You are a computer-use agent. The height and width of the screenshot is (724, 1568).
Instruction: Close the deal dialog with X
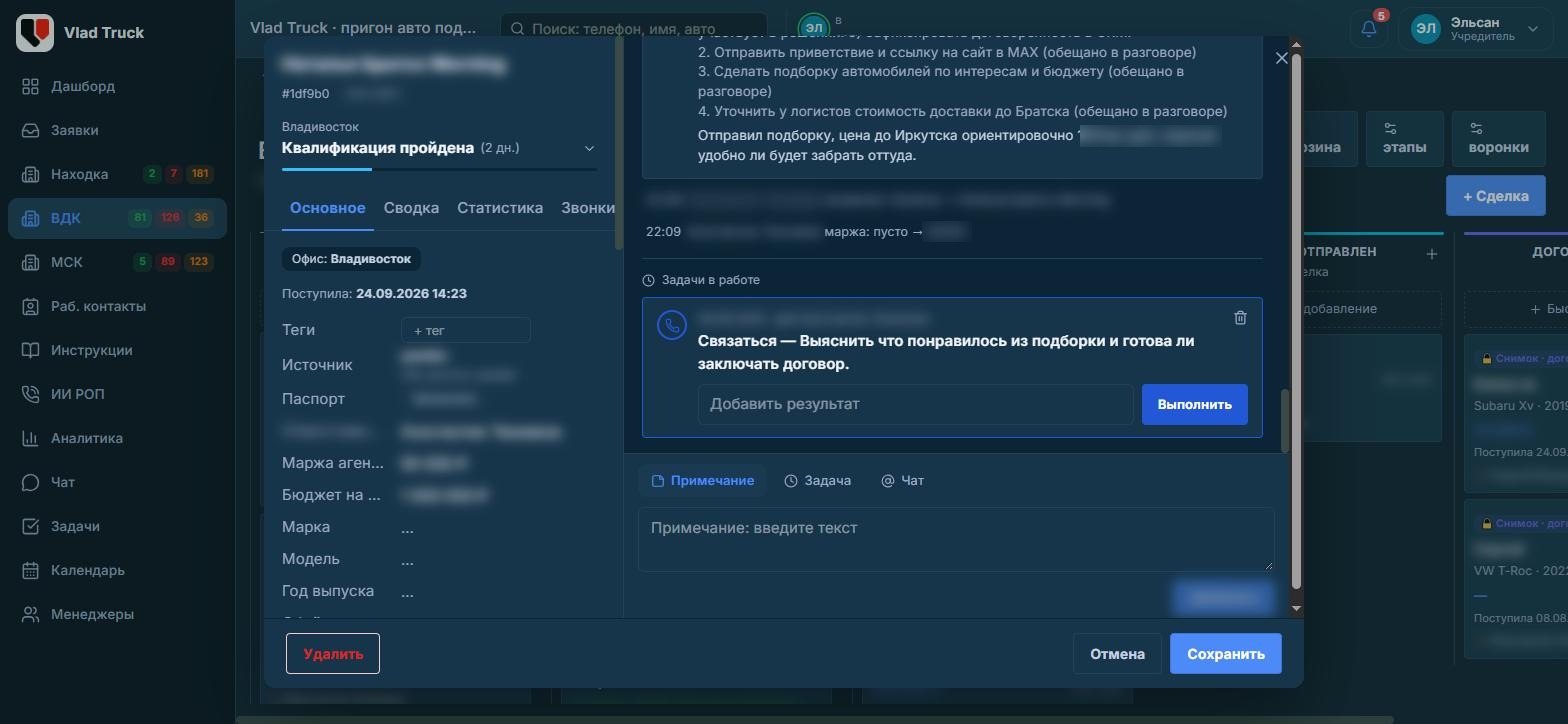pos(1282,58)
